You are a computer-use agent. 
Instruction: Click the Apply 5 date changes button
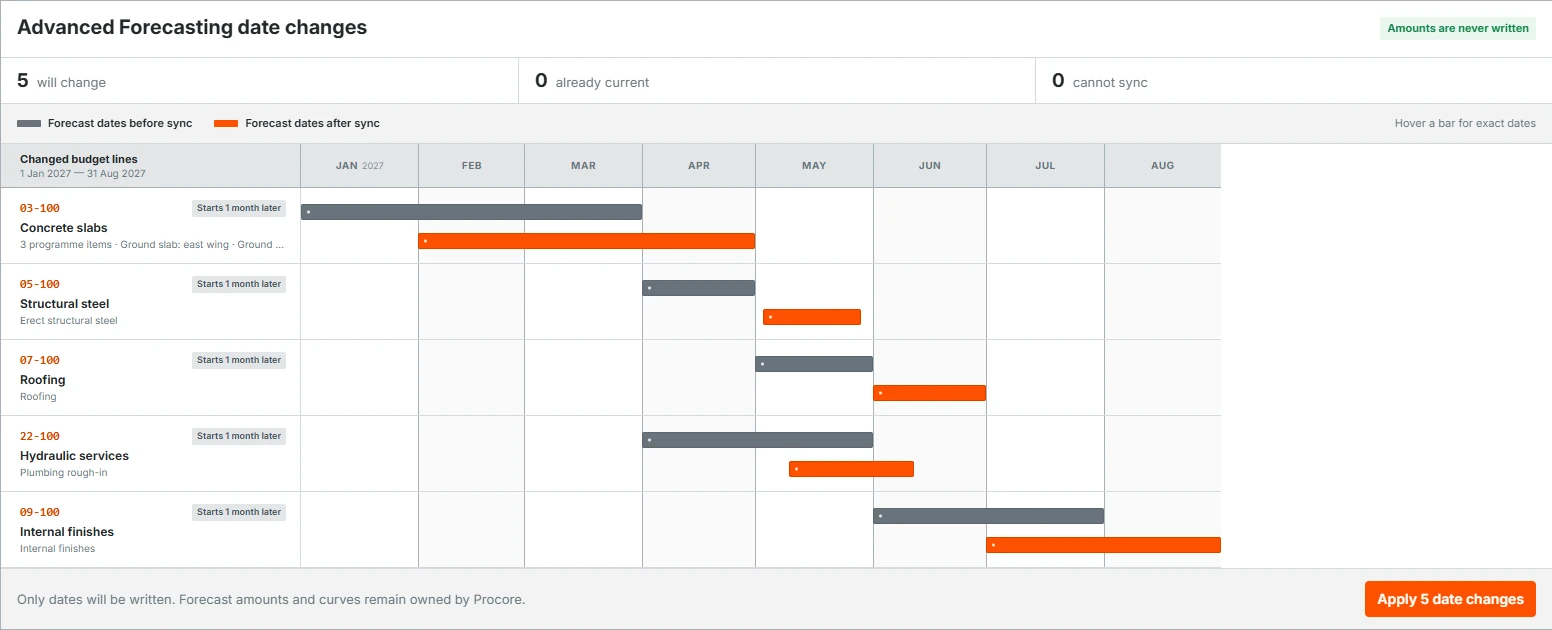[x=1450, y=599]
